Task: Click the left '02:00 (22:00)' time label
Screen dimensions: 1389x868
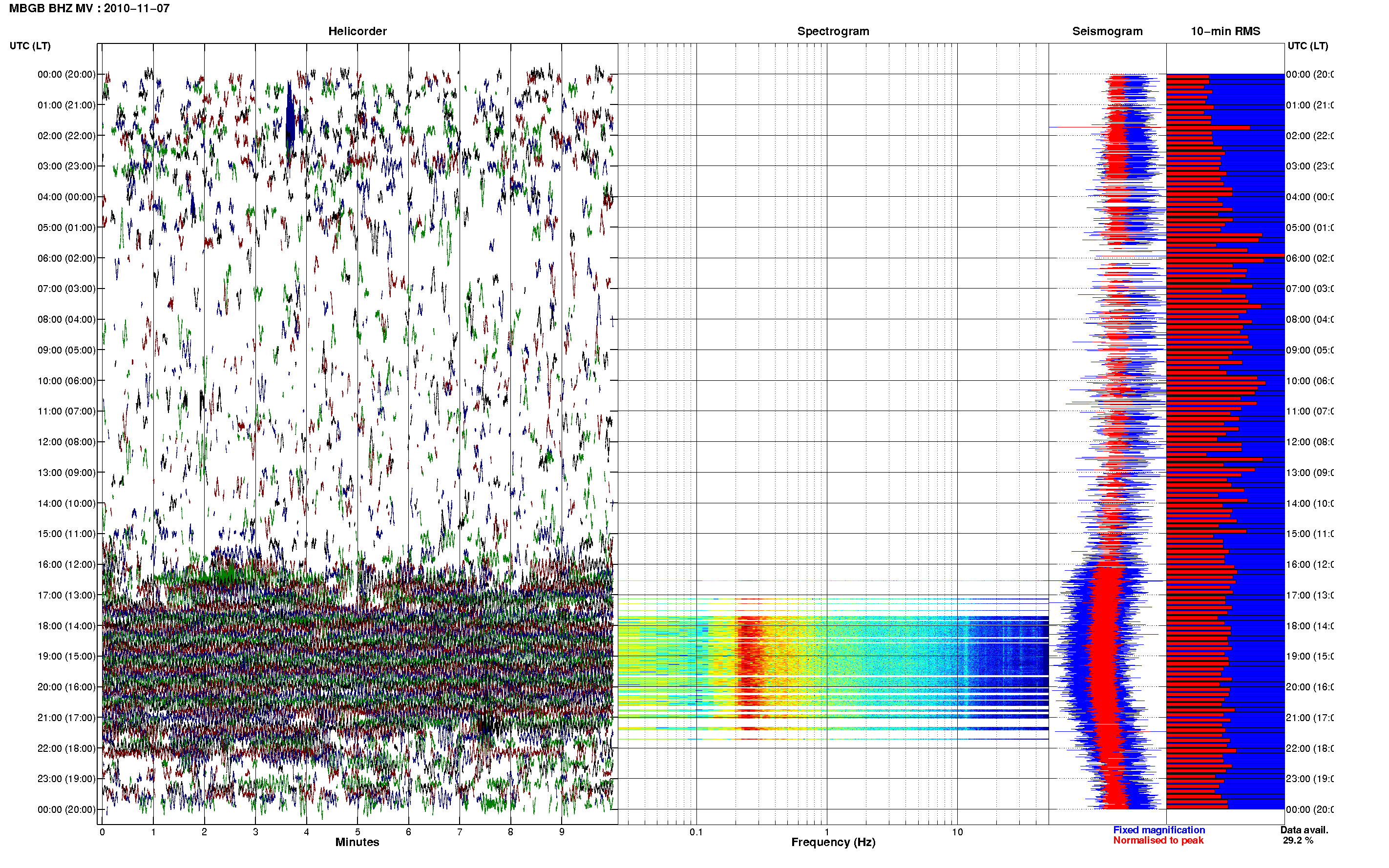Action: click(x=66, y=136)
